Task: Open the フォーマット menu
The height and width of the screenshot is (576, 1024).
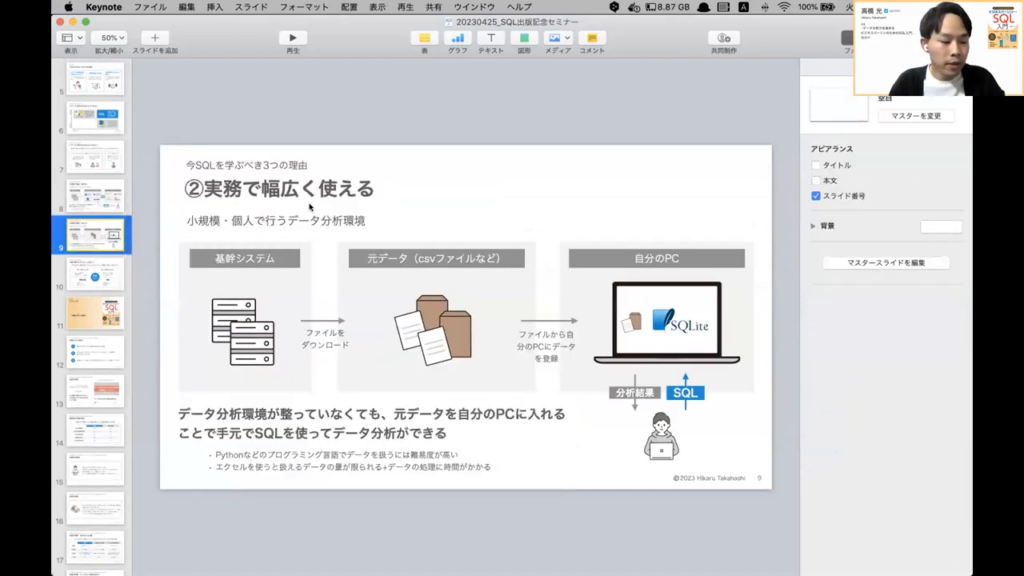Action: tap(303, 7)
